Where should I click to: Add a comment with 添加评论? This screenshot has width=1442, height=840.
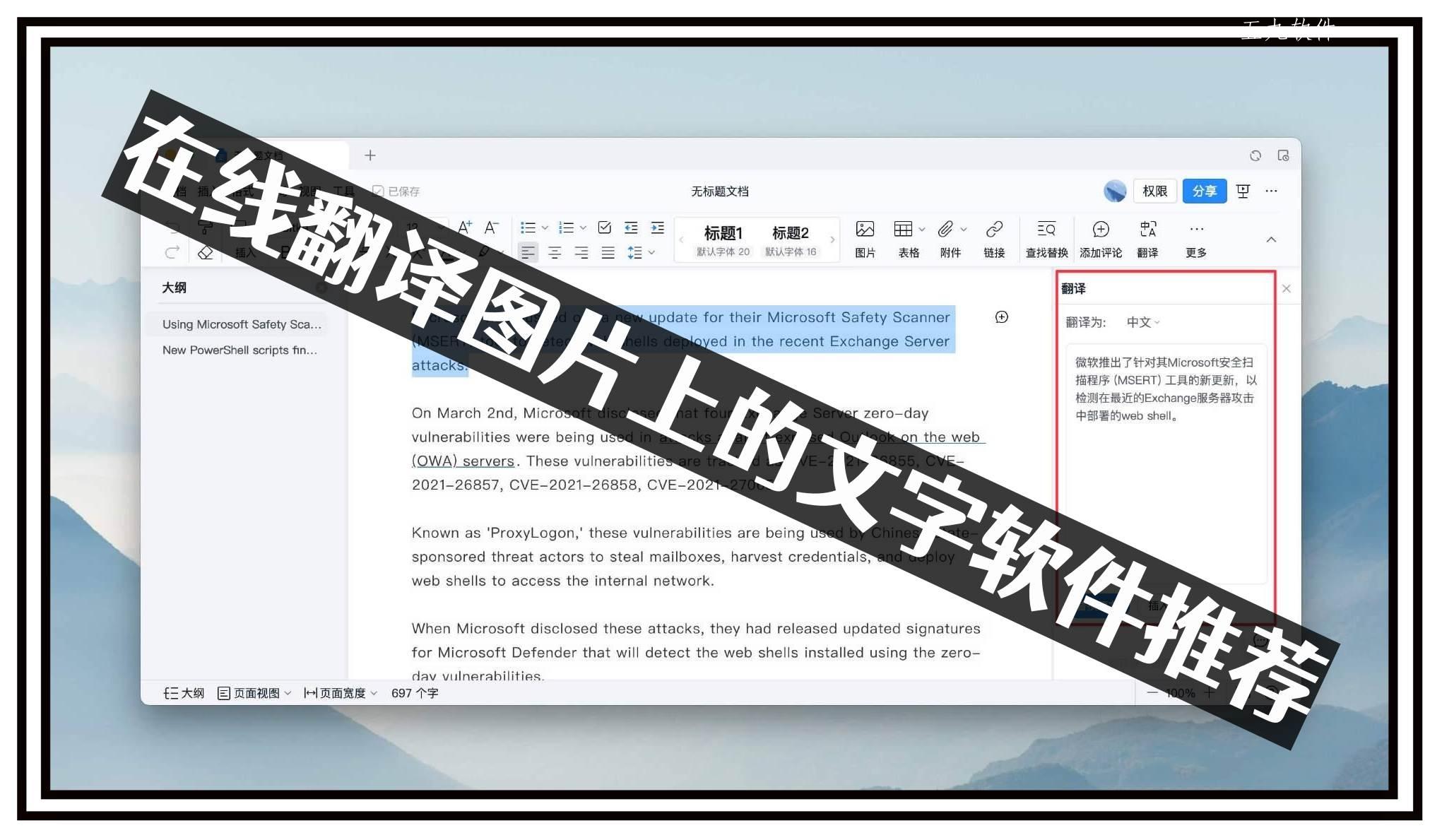(x=1100, y=239)
